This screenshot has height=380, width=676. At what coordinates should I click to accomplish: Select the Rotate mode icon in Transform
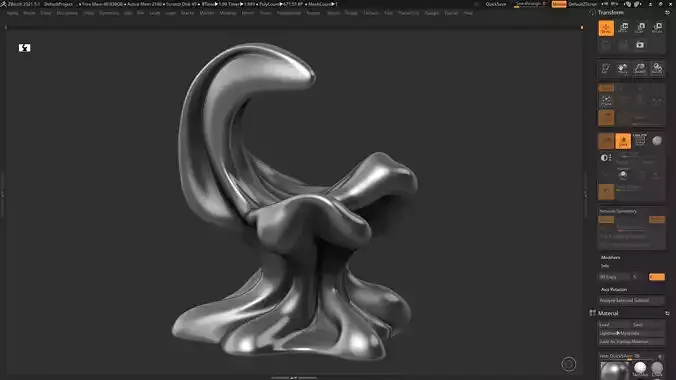tap(657, 28)
